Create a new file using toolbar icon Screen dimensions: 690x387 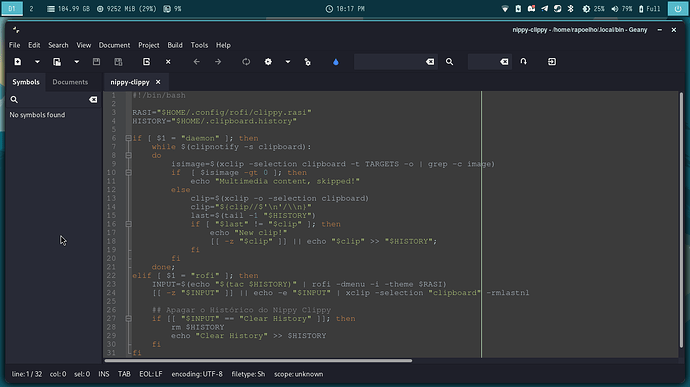pyautogui.click(x=18, y=62)
